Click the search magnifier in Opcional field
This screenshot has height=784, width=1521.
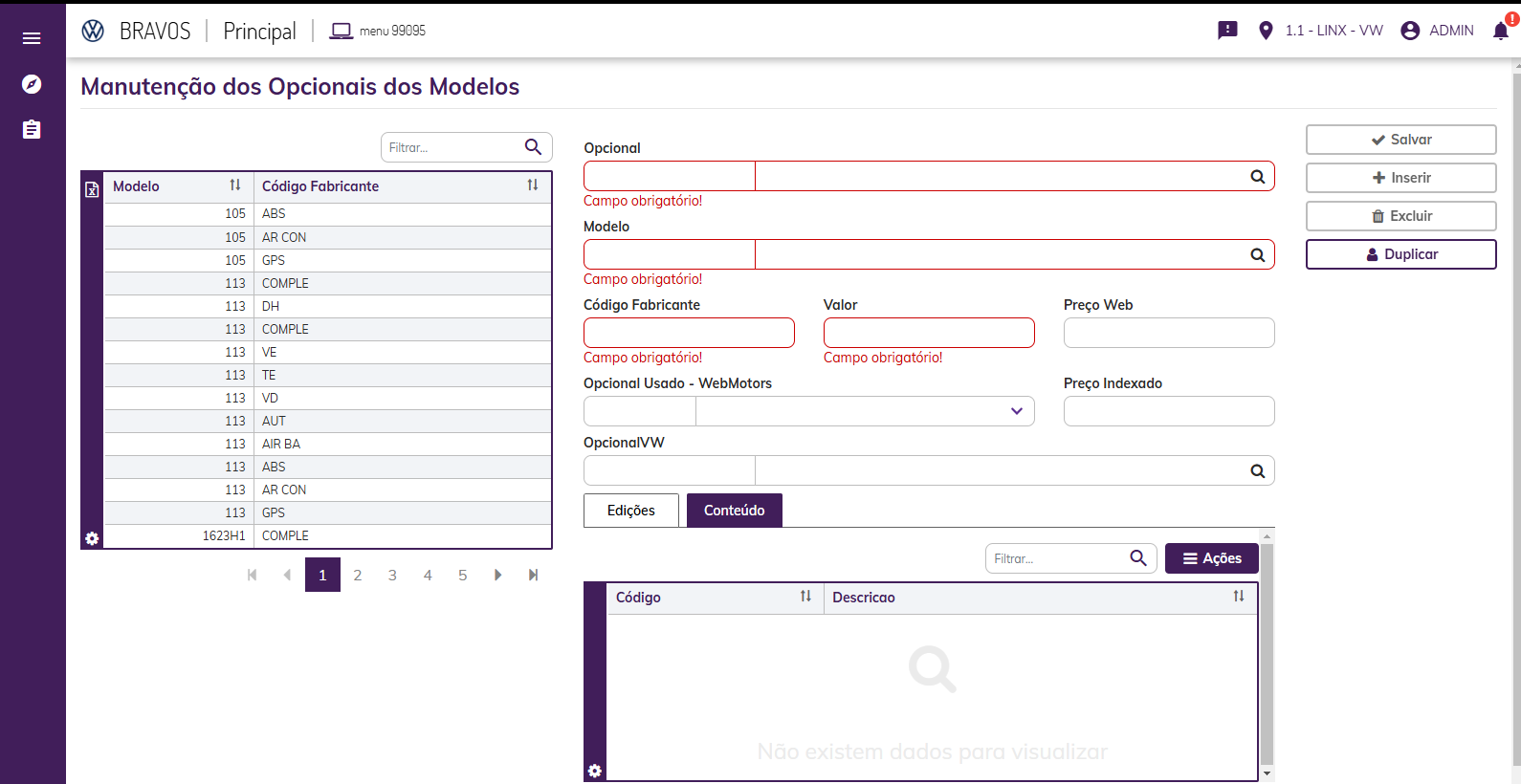pos(1257,177)
